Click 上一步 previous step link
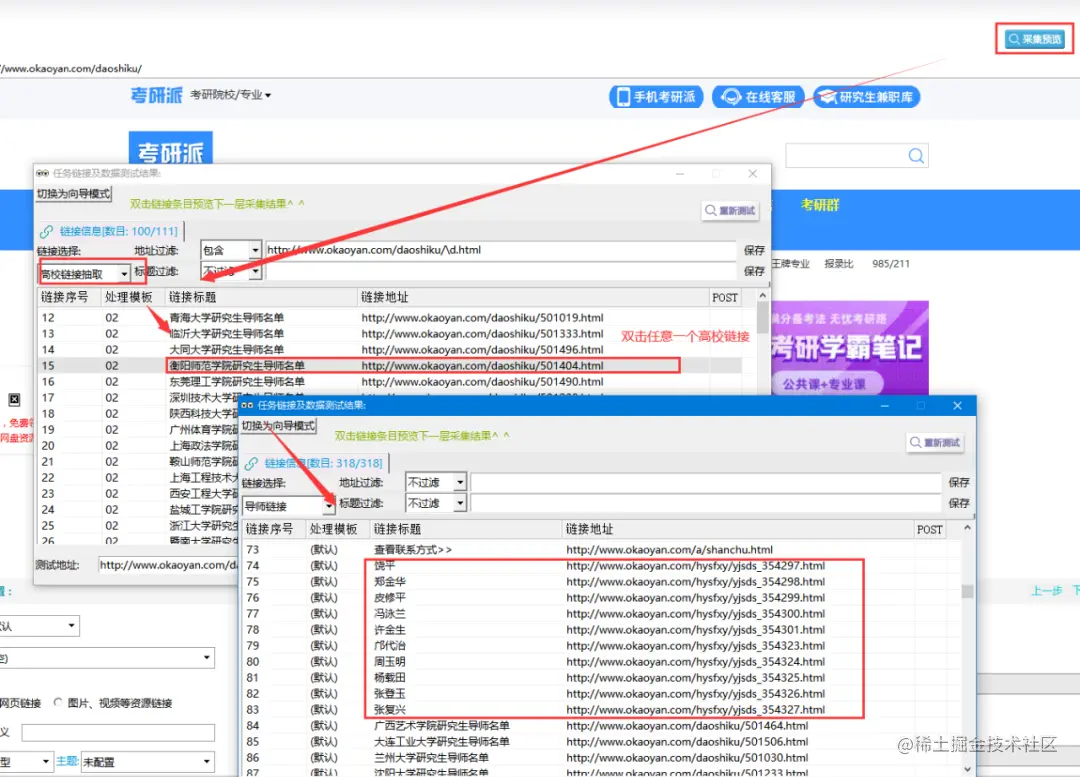Image resolution: width=1080 pixels, height=777 pixels. [1046, 591]
